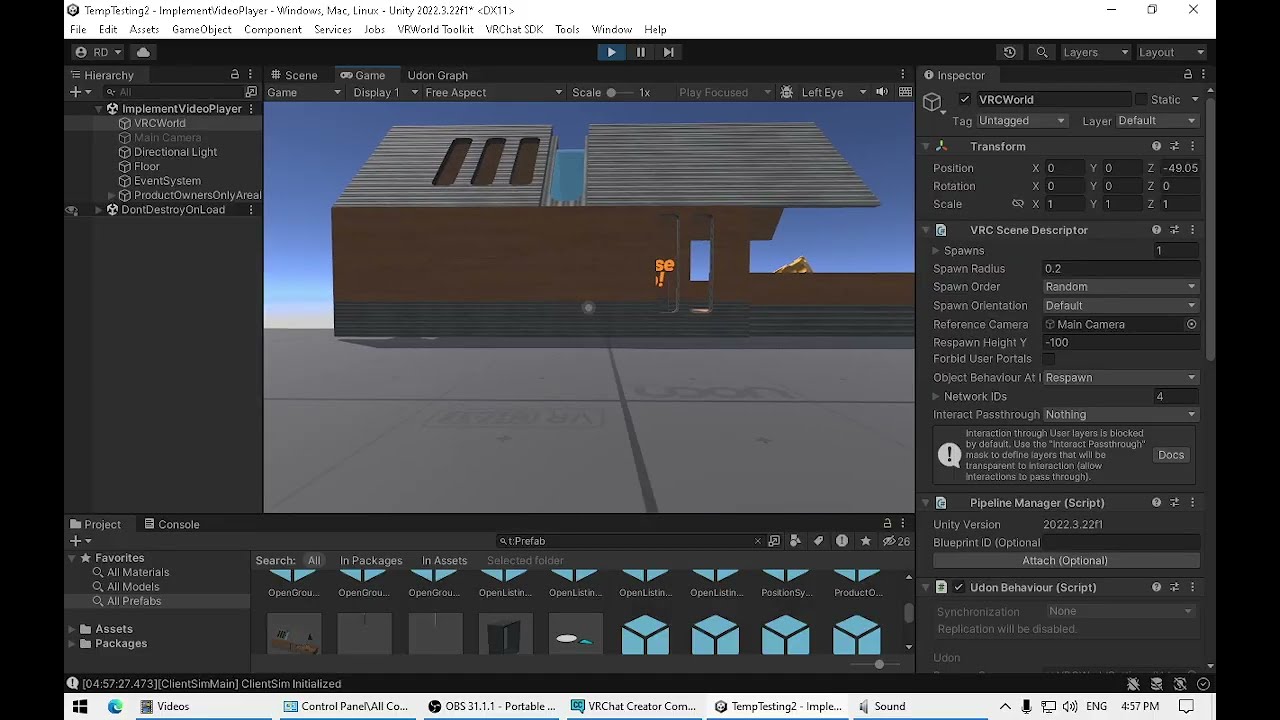Open the Hierarchy panel options menu
Viewport: 1280px width, 720px height.
pyautogui.click(x=251, y=75)
